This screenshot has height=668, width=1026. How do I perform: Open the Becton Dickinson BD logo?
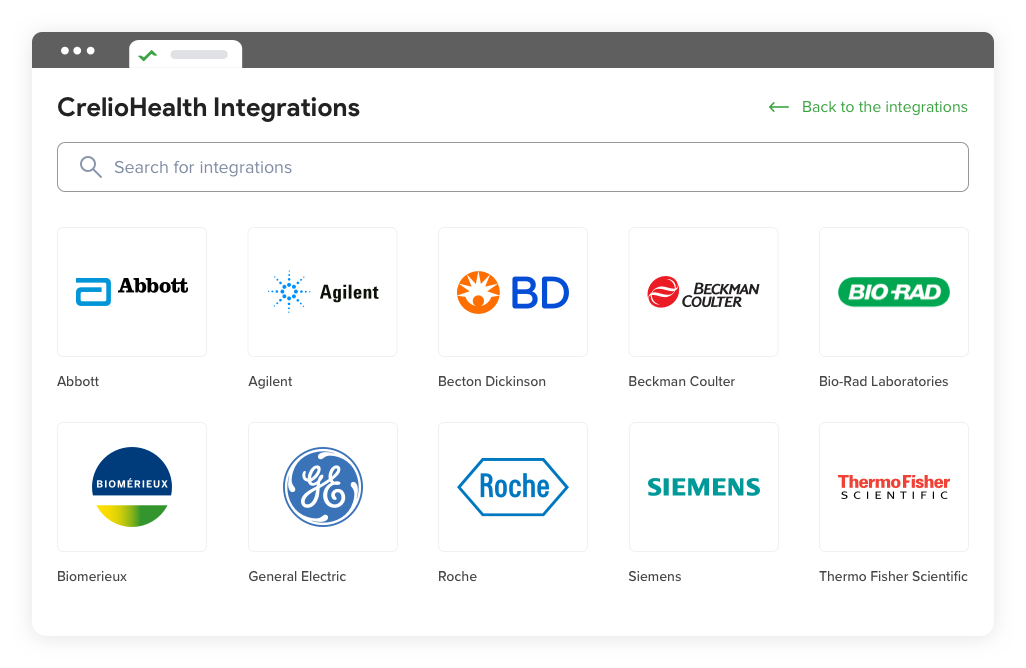point(512,291)
